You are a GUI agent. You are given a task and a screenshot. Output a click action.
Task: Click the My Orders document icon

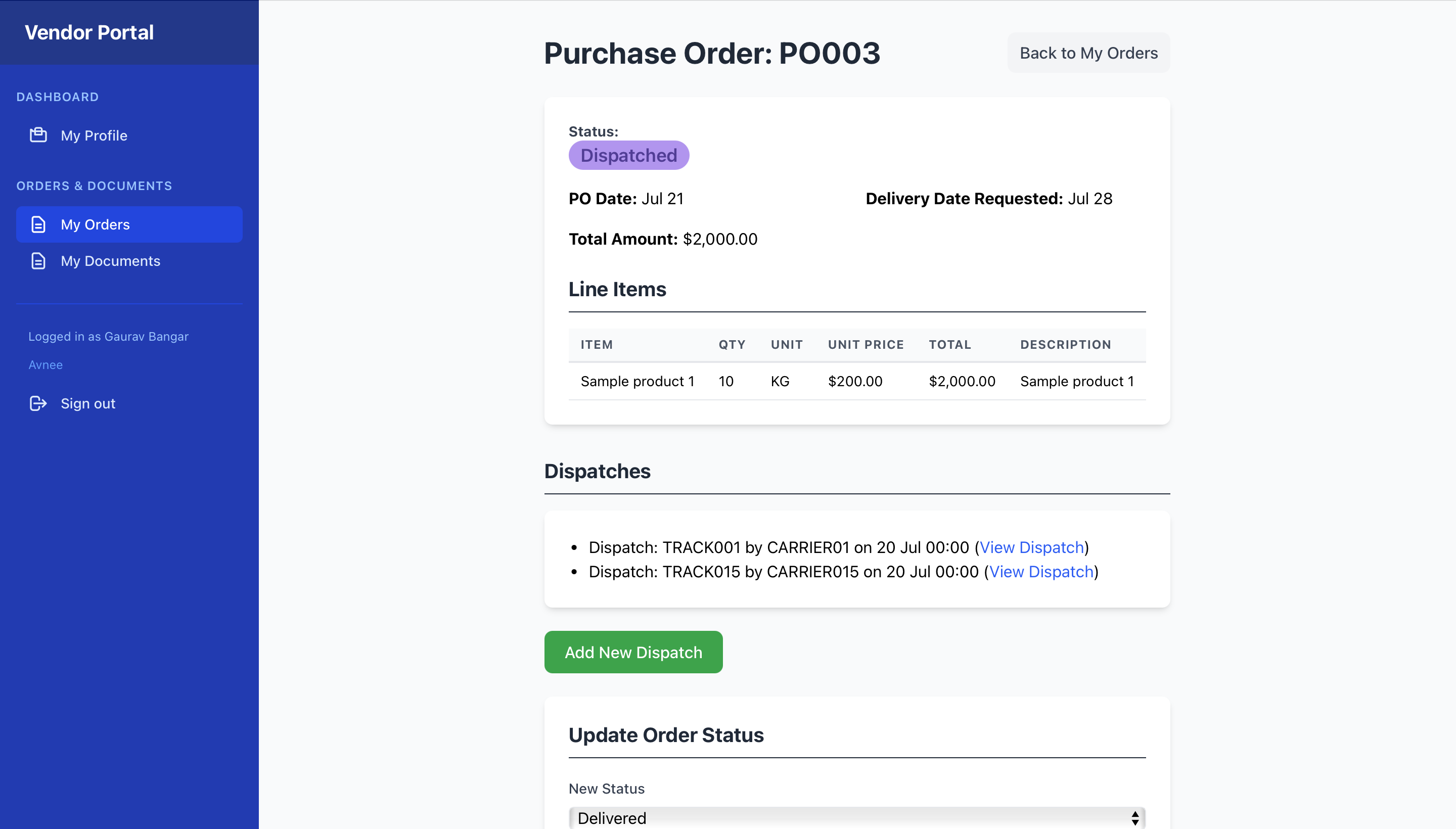tap(38, 224)
